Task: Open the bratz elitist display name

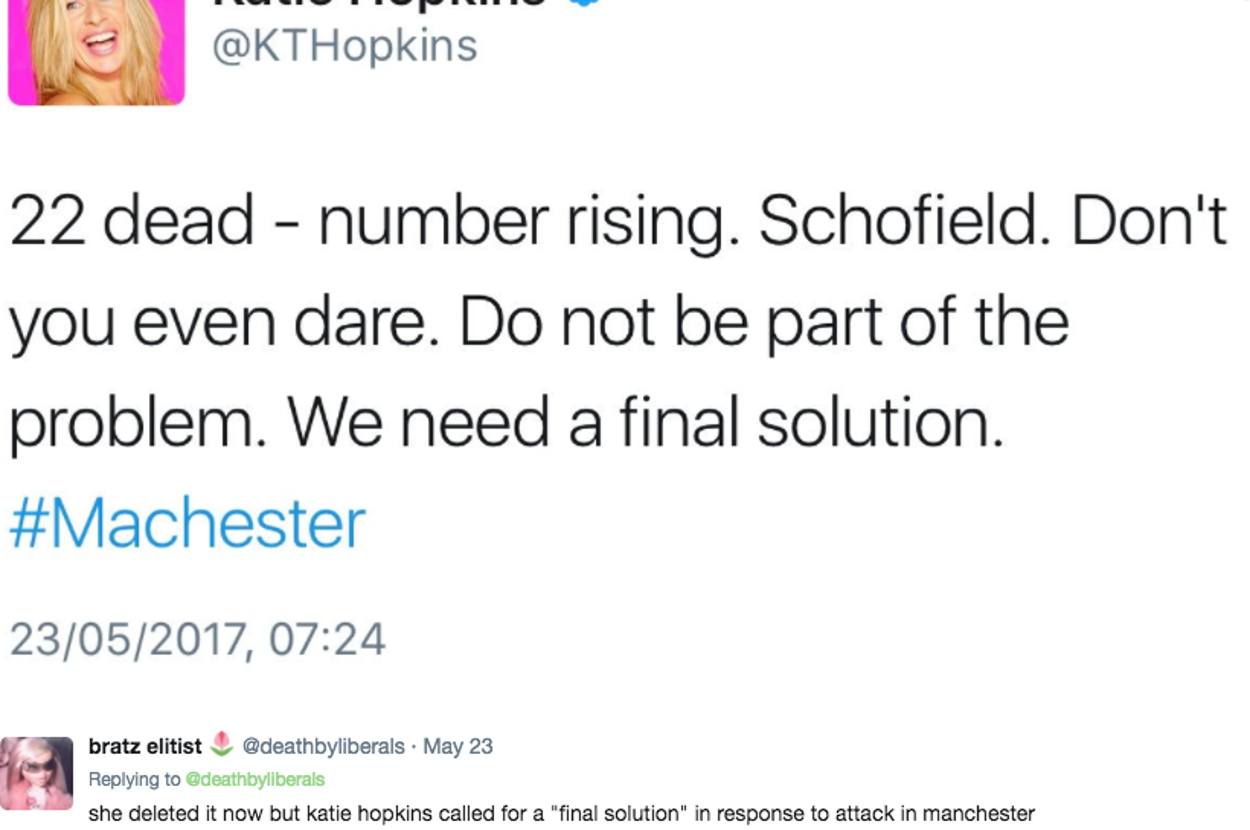Action: pyautogui.click(x=145, y=746)
